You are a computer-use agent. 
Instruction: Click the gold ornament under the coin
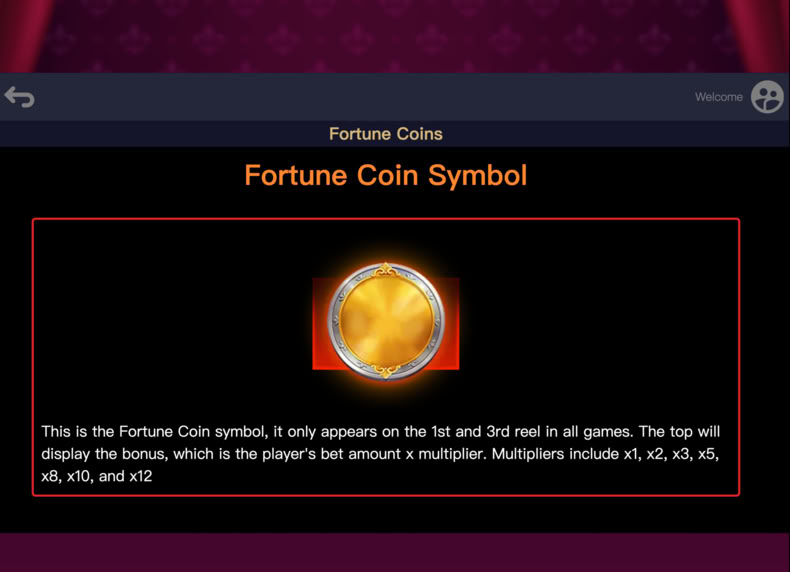click(386, 371)
